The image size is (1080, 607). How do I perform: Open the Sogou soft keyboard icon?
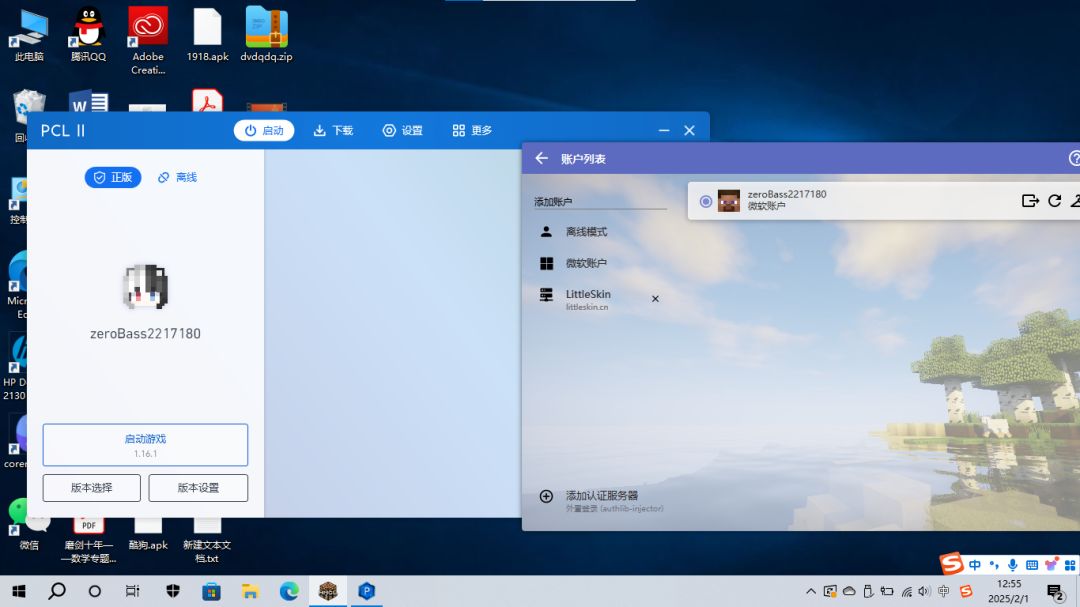(x=1032, y=565)
